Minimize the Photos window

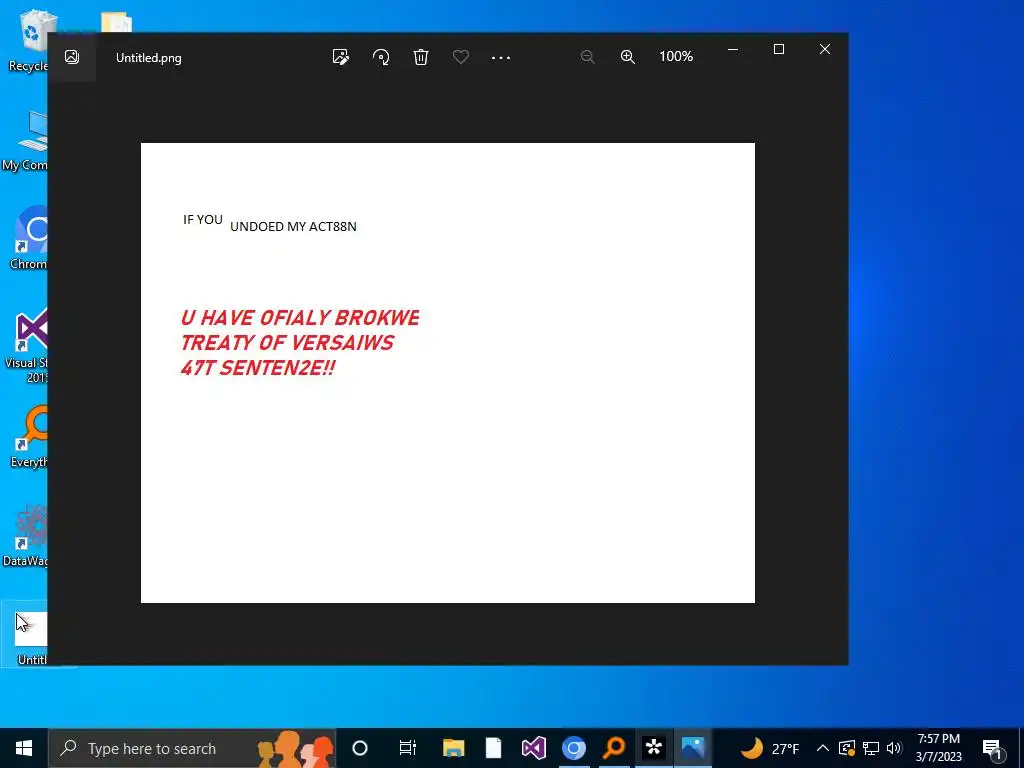(733, 49)
